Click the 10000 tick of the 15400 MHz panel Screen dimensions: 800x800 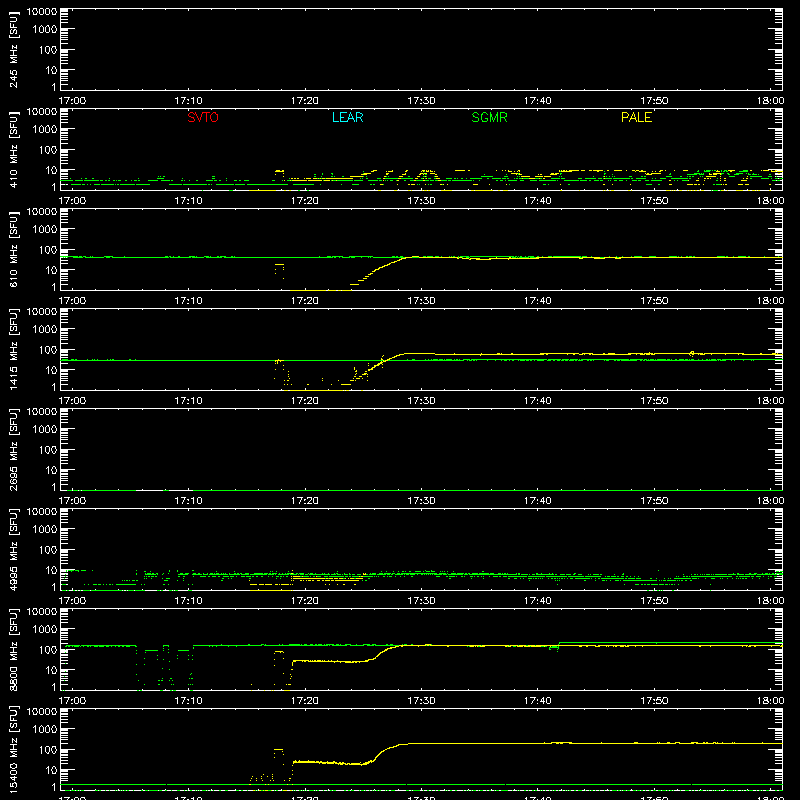point(42,712)
